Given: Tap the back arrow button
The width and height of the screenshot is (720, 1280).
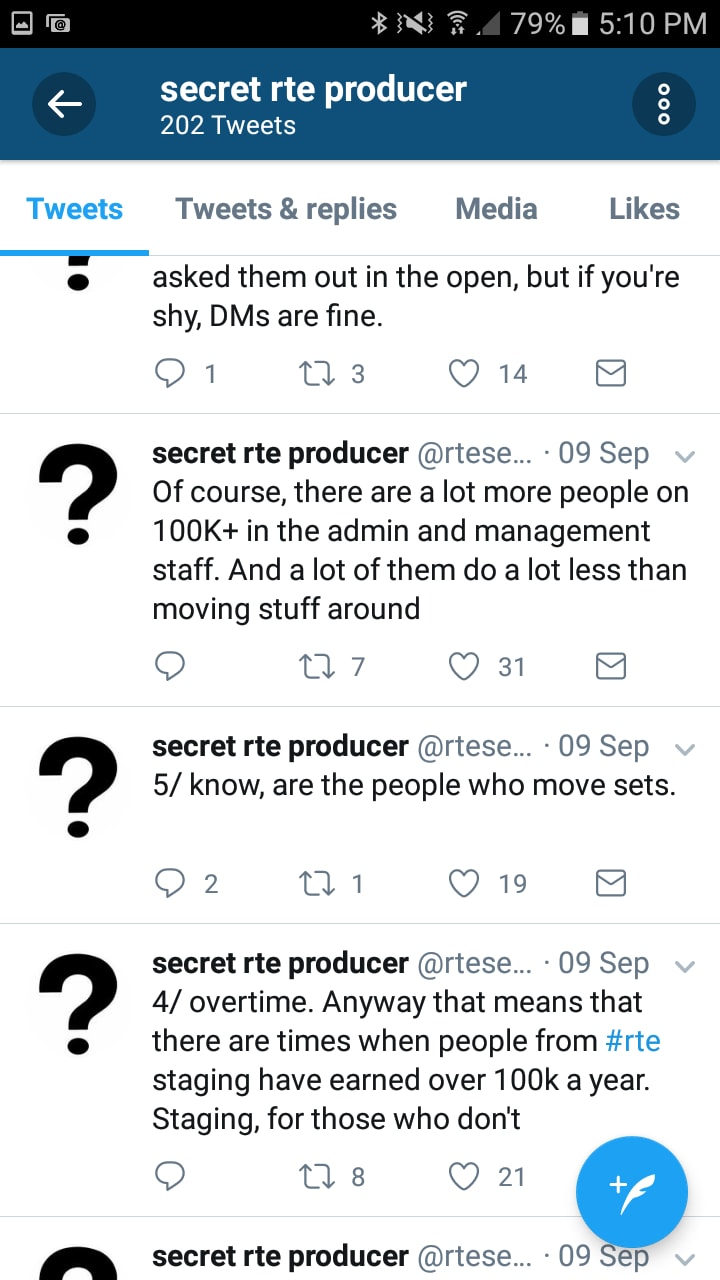Looking at the screenshot, I should [x=64, y=104].
